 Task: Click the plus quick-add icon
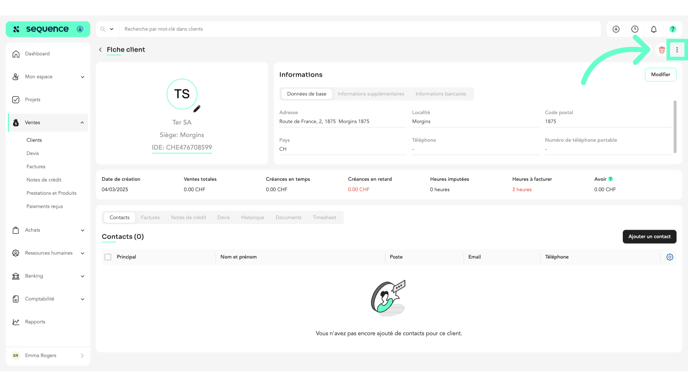(x=616, y=29)
